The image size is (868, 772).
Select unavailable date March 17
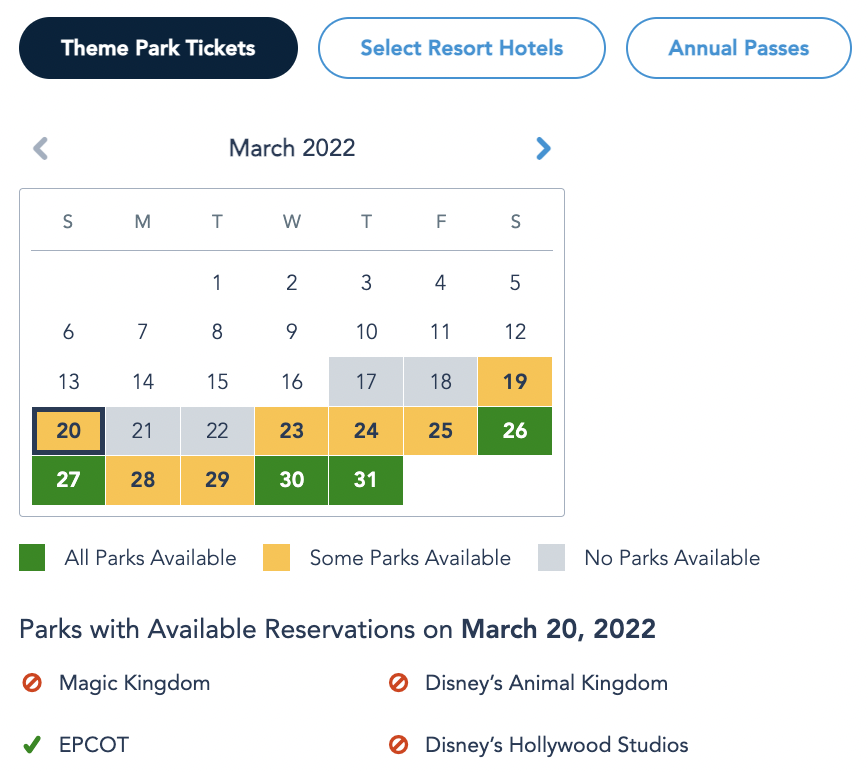click(x=366, y=382)
